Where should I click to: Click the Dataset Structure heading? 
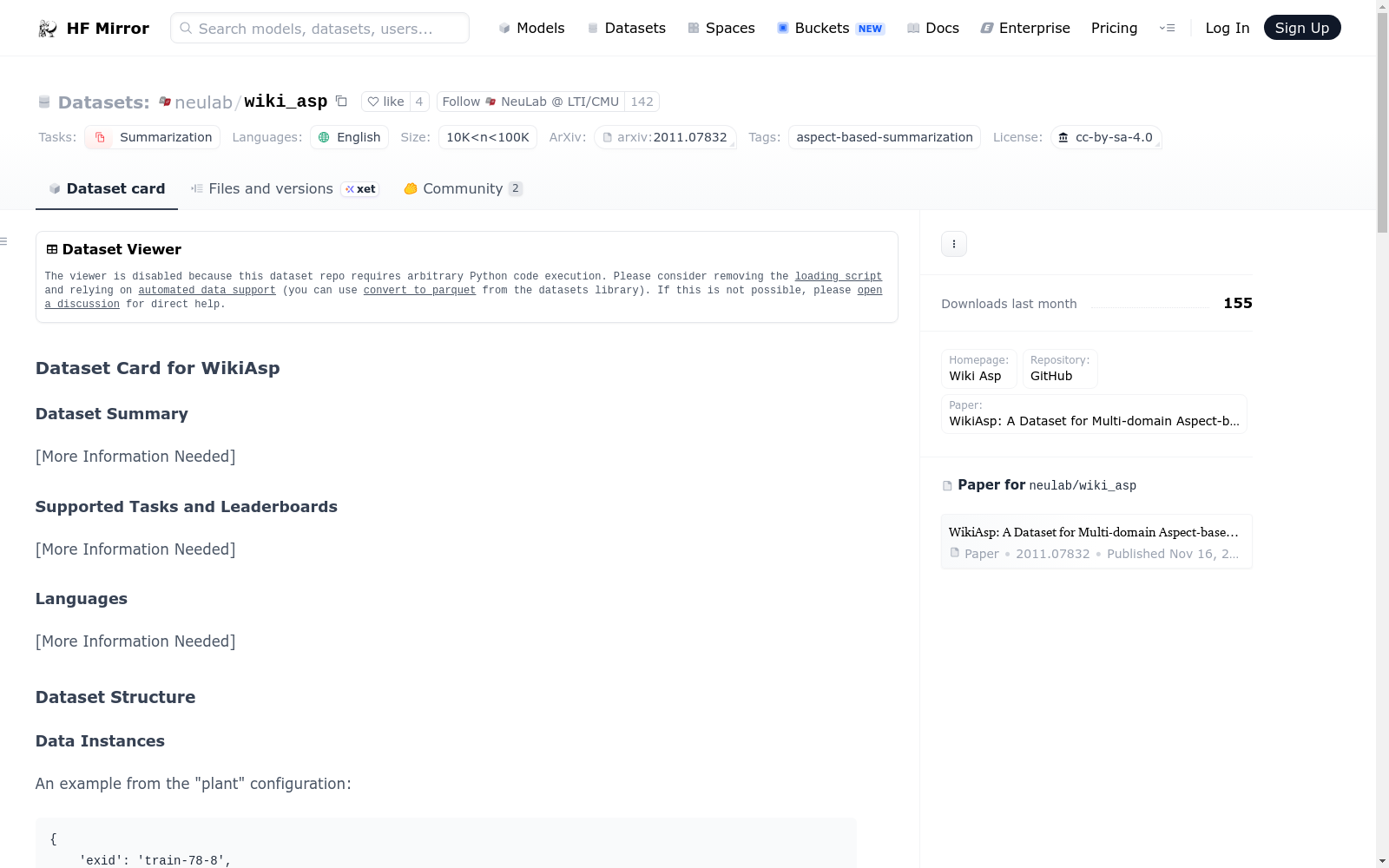pos(115,697)
